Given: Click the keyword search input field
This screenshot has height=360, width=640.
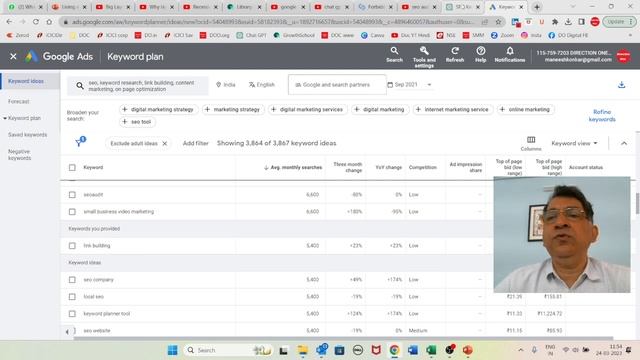Looking at the screenshot, I should click(x=139, y=86).
